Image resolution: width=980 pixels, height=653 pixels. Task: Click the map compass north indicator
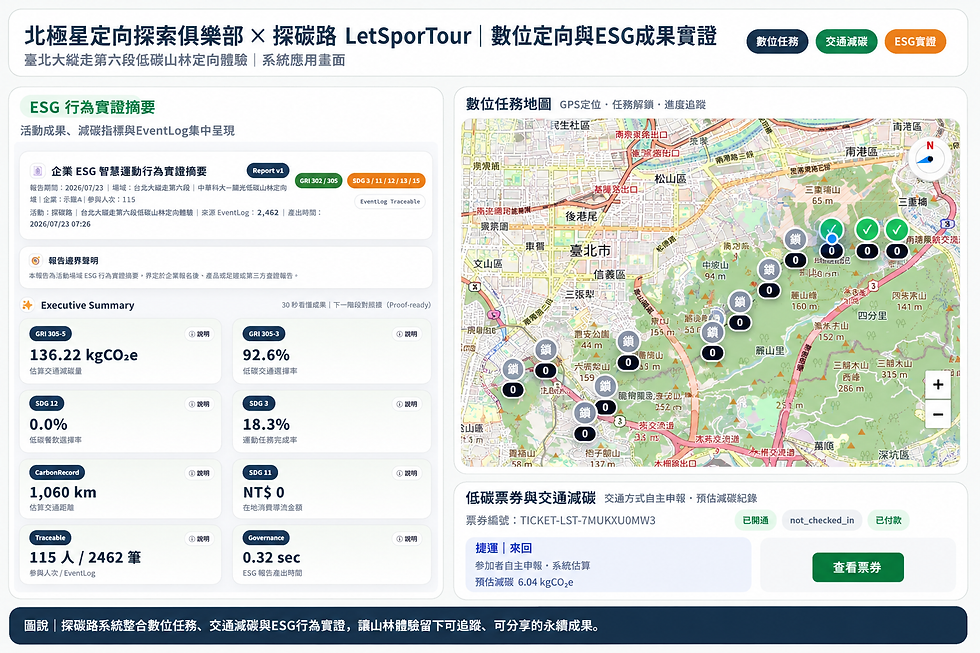point(929,158)
